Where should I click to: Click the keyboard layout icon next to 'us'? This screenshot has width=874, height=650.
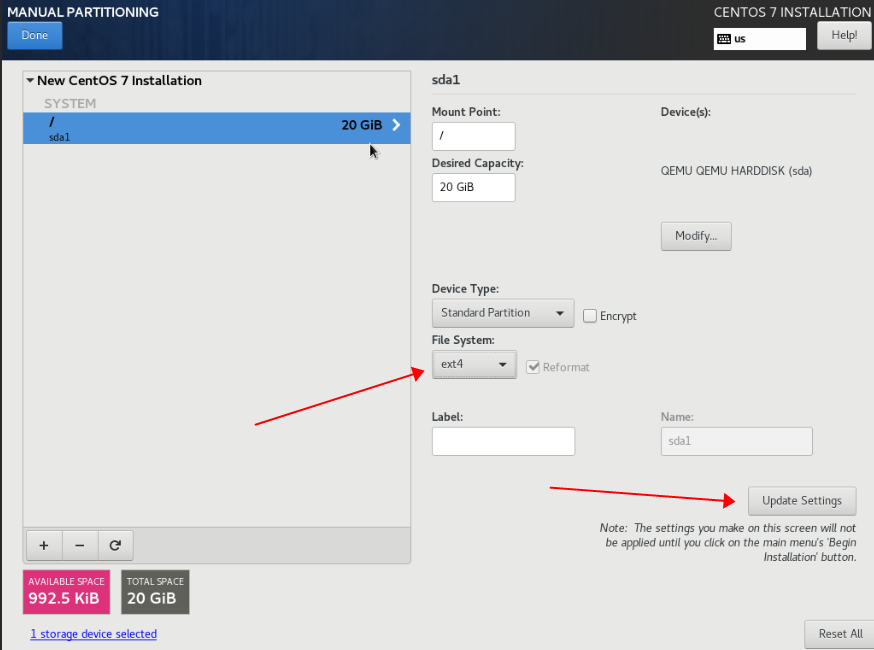724,39
